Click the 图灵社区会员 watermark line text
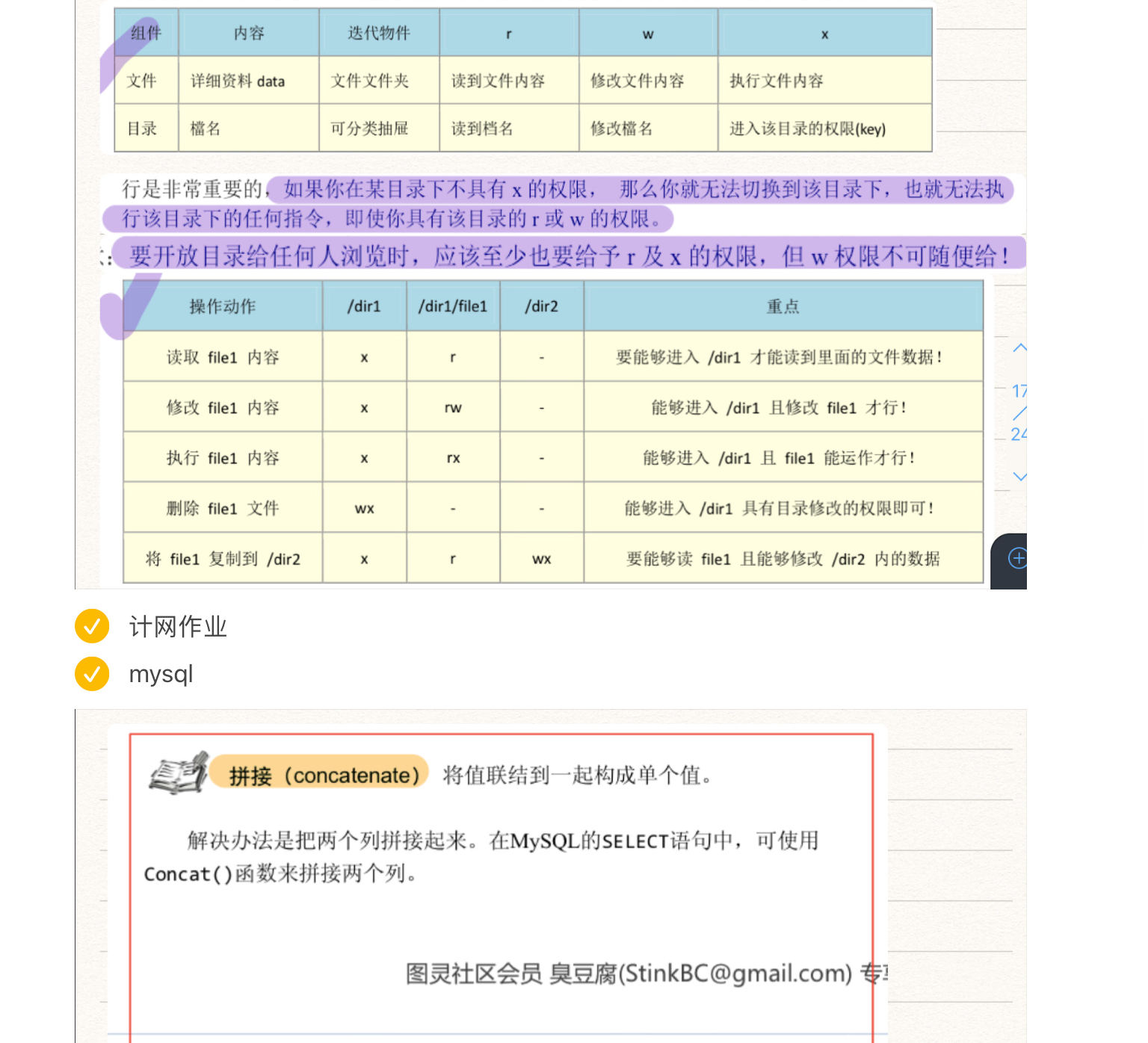1148x1043 pixels. pos(647,974)
